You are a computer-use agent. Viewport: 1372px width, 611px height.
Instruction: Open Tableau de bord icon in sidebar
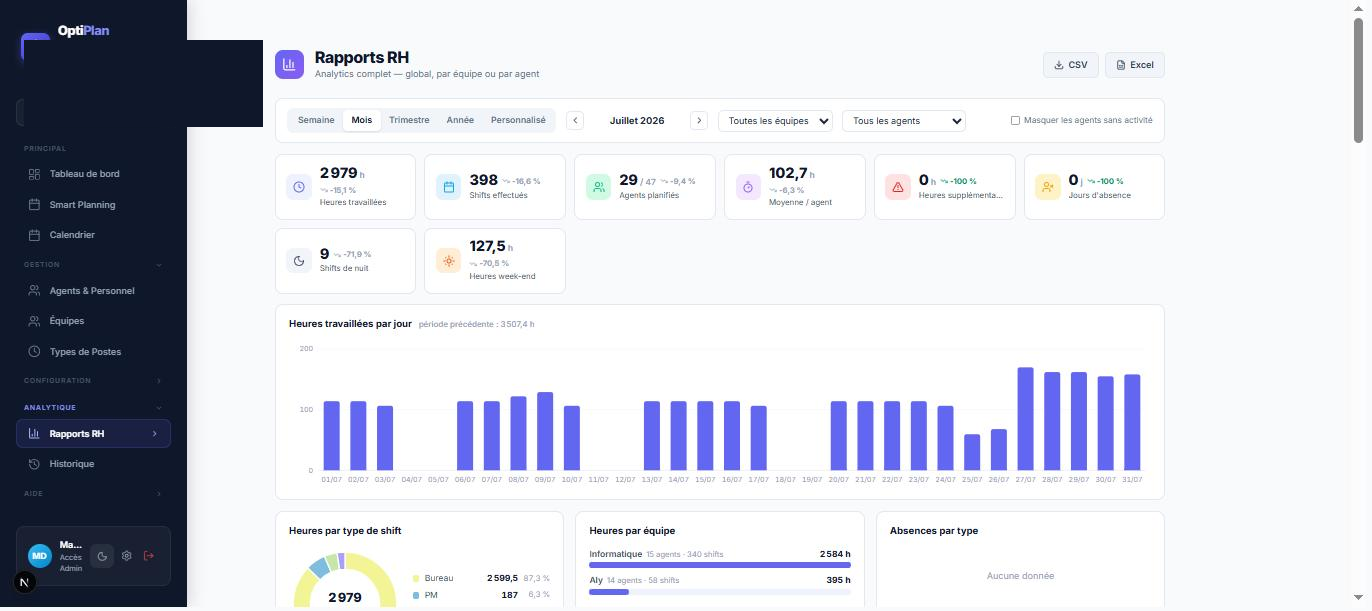[x=35, y=174]
